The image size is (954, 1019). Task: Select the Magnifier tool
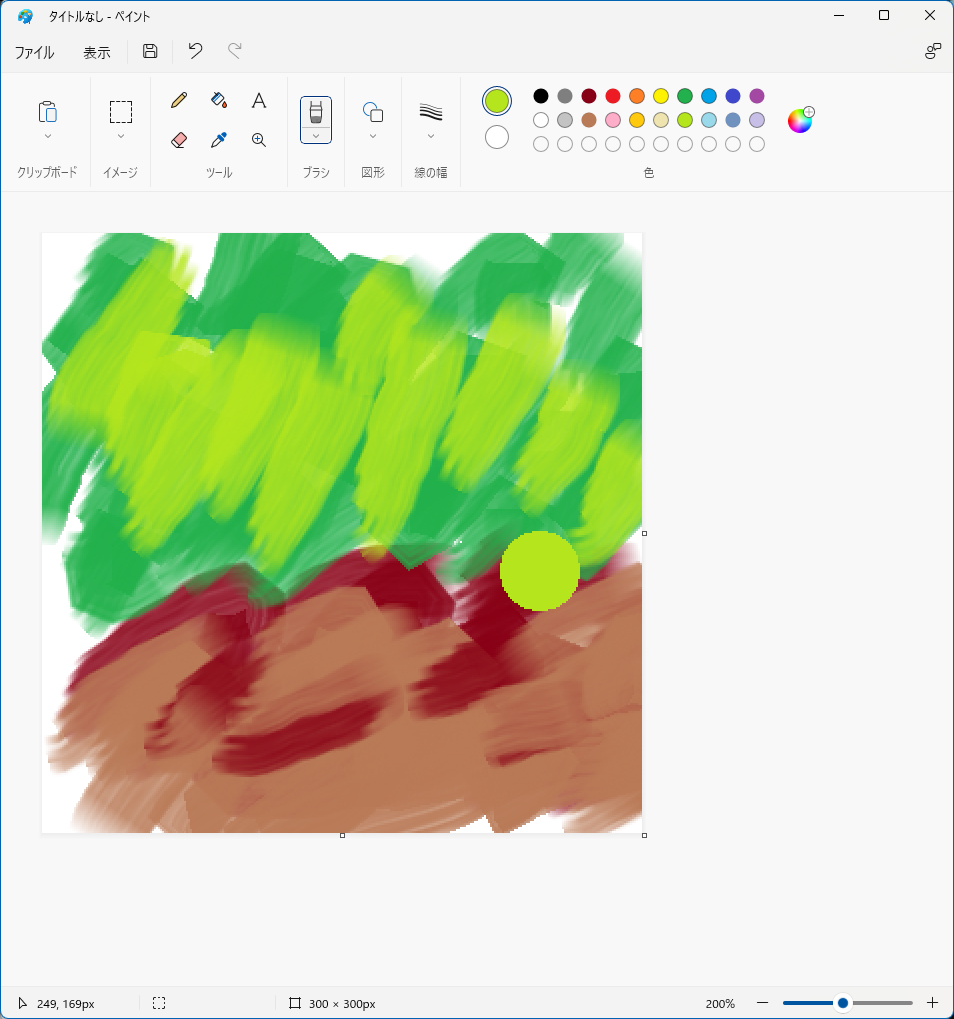click(x=259, y=140)
